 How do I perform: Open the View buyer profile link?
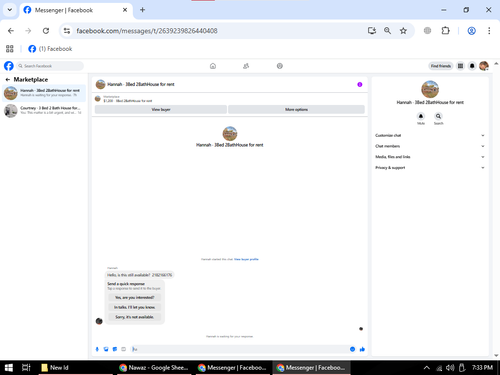coord(246,259)
